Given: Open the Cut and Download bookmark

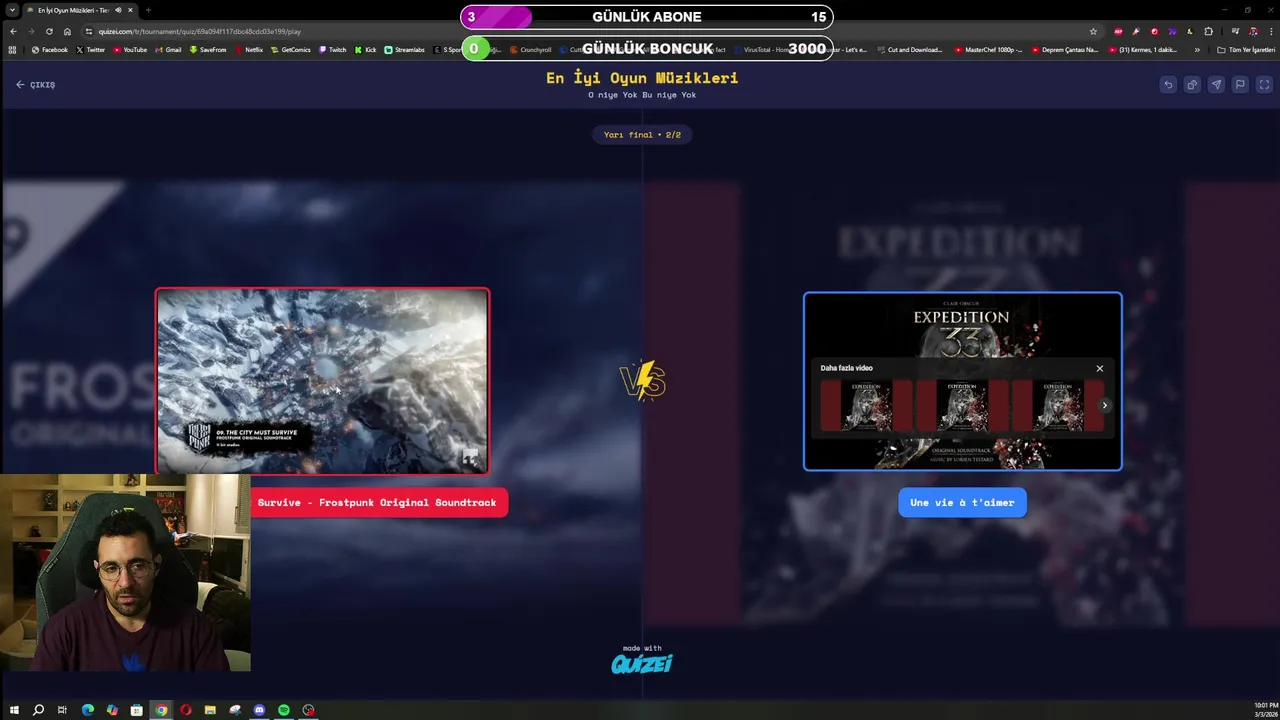Looking at the screenshot, I should pos(910,49).
